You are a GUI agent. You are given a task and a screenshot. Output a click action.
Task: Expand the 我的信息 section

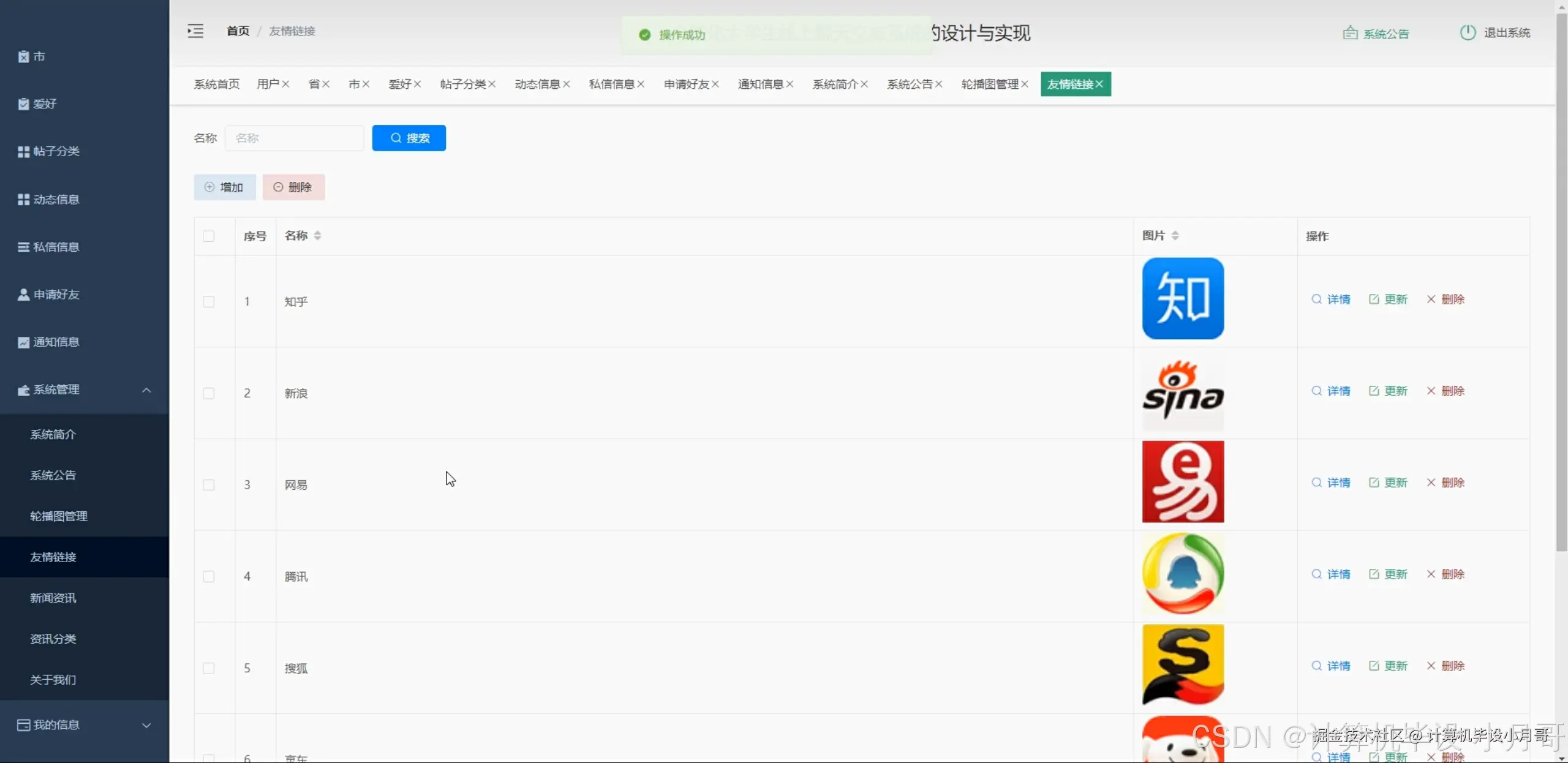click(146, 724)
